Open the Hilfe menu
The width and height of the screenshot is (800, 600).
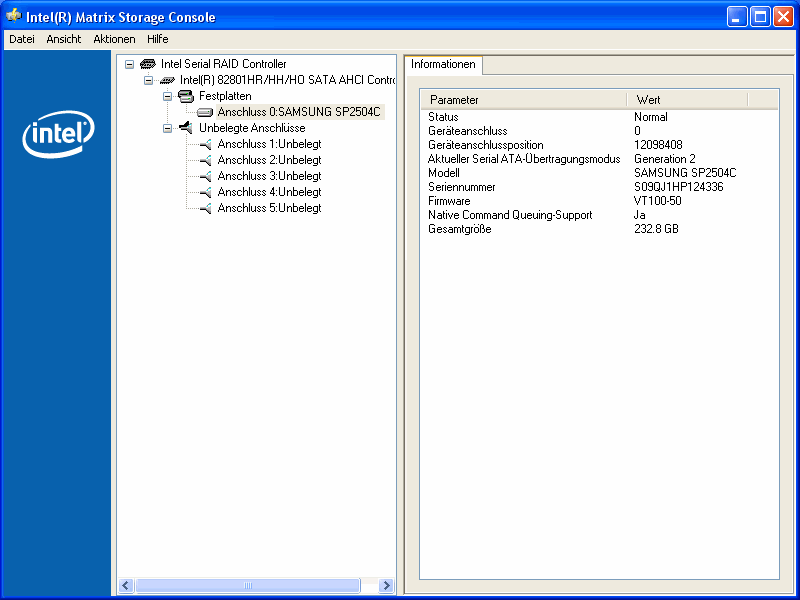tap(158, 39)
